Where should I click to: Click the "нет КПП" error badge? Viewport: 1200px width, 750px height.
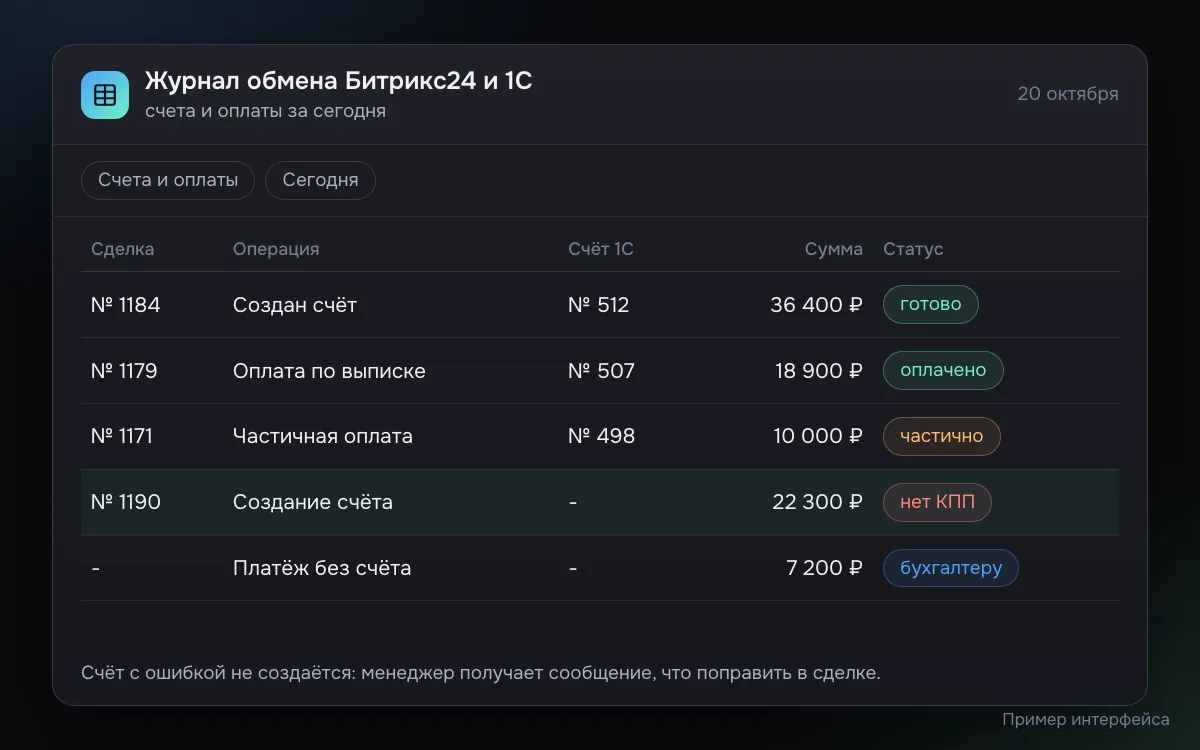click(x=937, y=503)
